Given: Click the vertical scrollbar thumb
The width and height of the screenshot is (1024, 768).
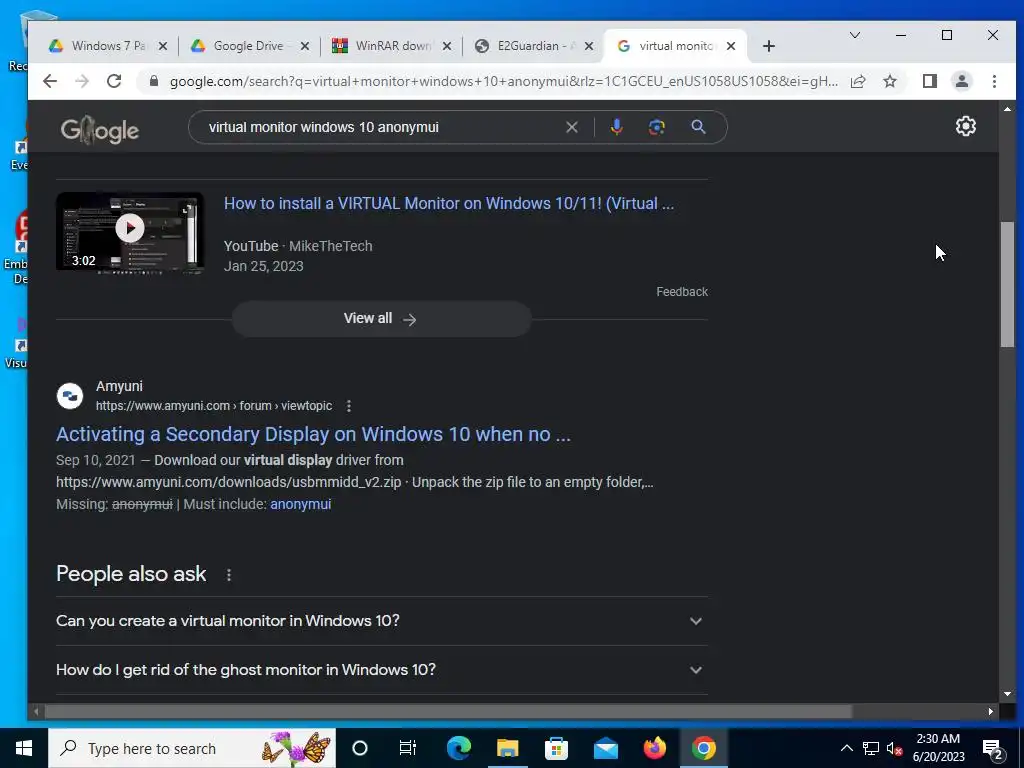Looking at the screenshot, I should (x=1006, y=285).
